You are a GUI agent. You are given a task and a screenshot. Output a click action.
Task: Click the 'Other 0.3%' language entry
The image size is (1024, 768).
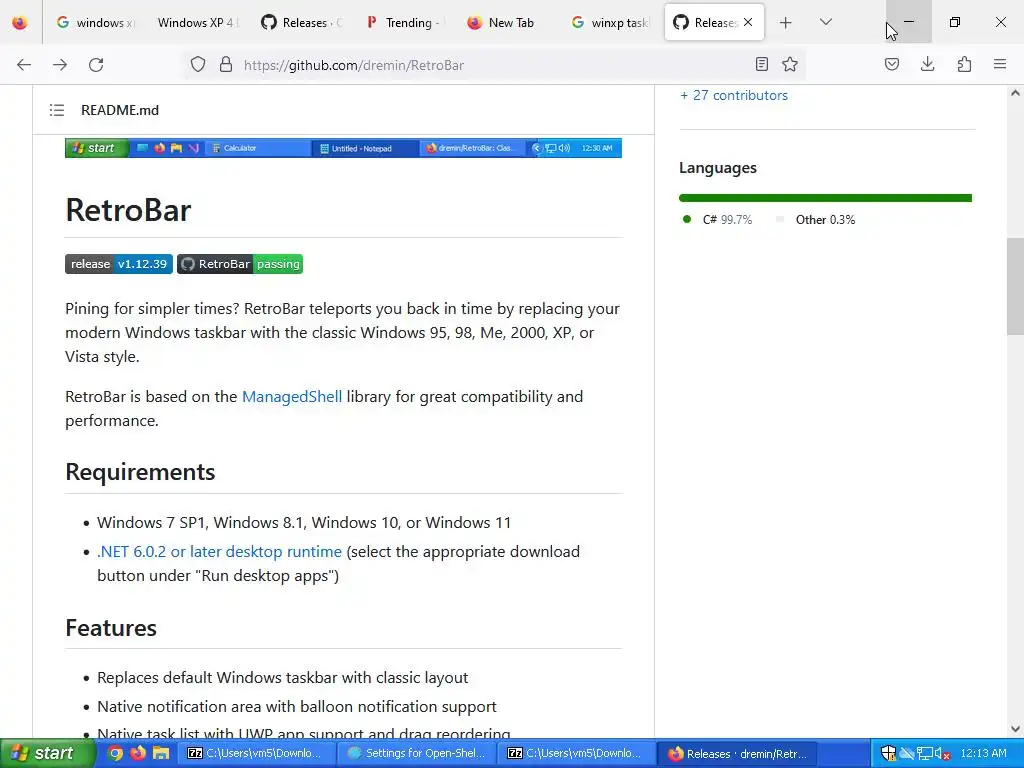click(x=816, y=219)
